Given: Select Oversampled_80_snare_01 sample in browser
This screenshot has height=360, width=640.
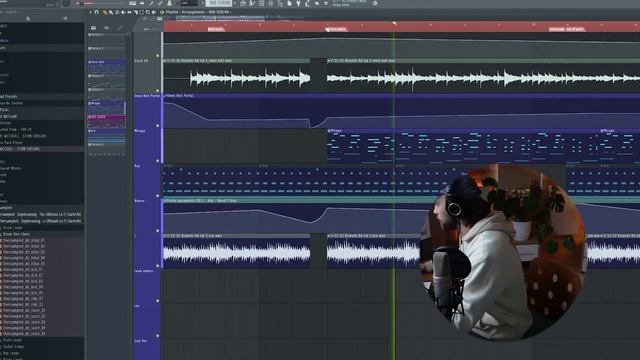Looking at the screenshot, I should pyautogui.click(x=24, y=310).
